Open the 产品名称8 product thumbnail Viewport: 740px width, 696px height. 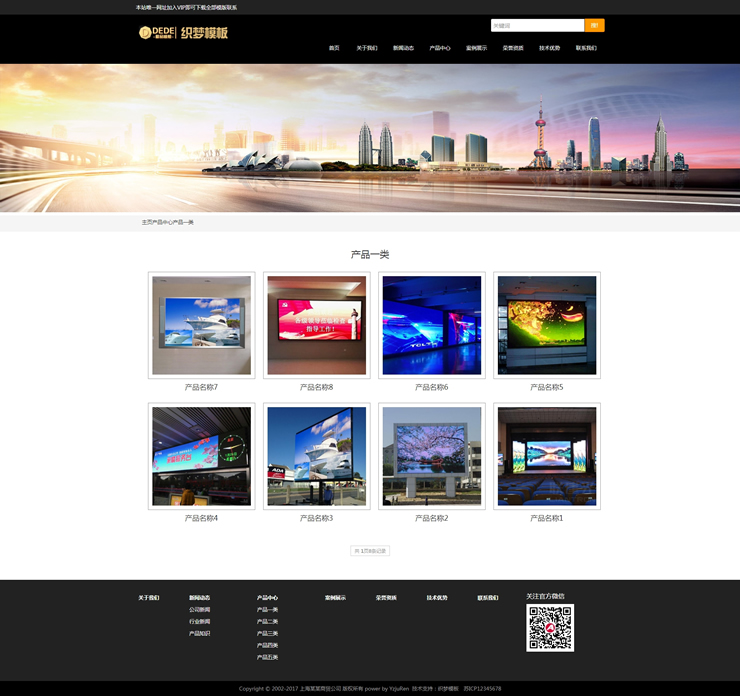tap(316, 325)
